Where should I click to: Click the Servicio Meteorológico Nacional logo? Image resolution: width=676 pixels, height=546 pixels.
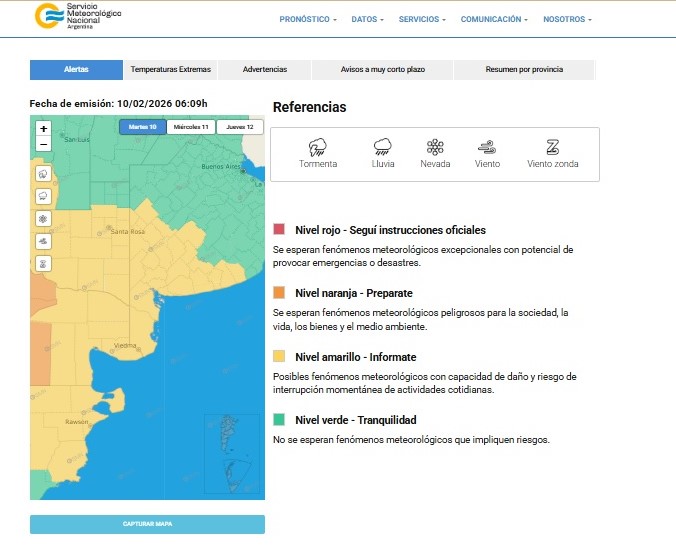pyautogui.click(x=78, y=17)
